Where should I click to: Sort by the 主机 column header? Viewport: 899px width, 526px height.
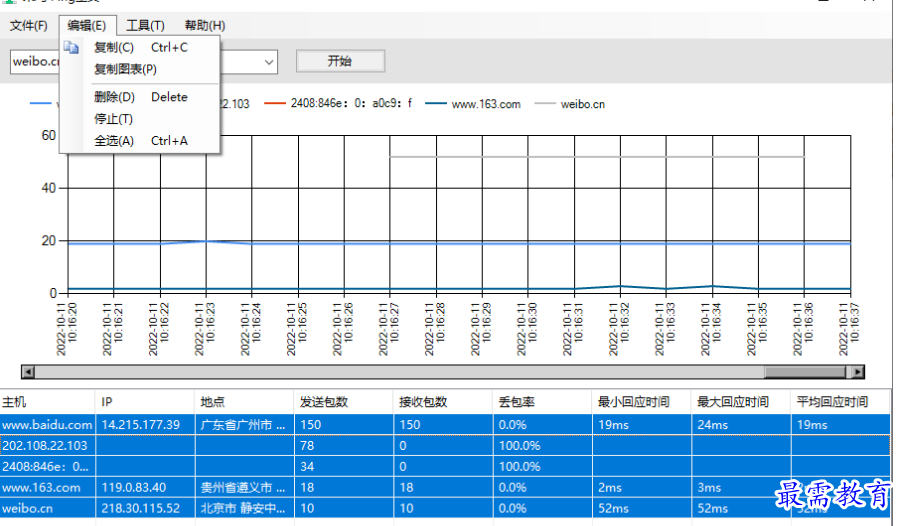pyautogui.click(x=48, y=402)
